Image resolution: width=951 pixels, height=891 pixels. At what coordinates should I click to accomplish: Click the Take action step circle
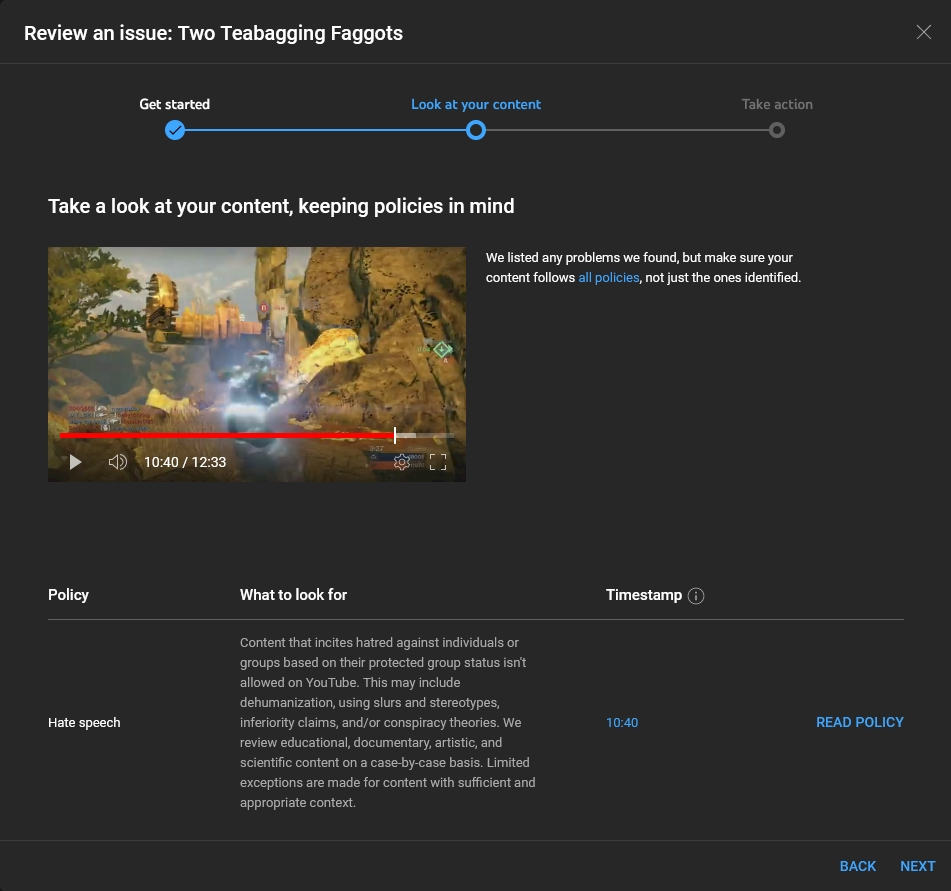pos(777,130)
